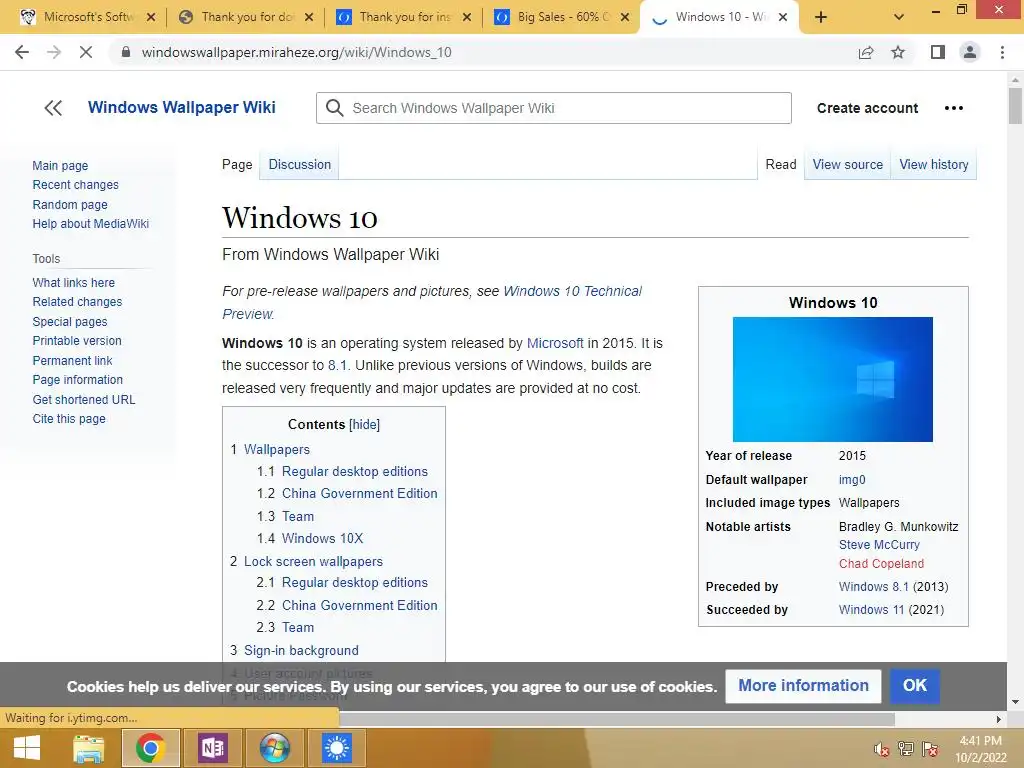Open the View history tab
This screenshot has height=768, width=1024.
click(934, 165)
